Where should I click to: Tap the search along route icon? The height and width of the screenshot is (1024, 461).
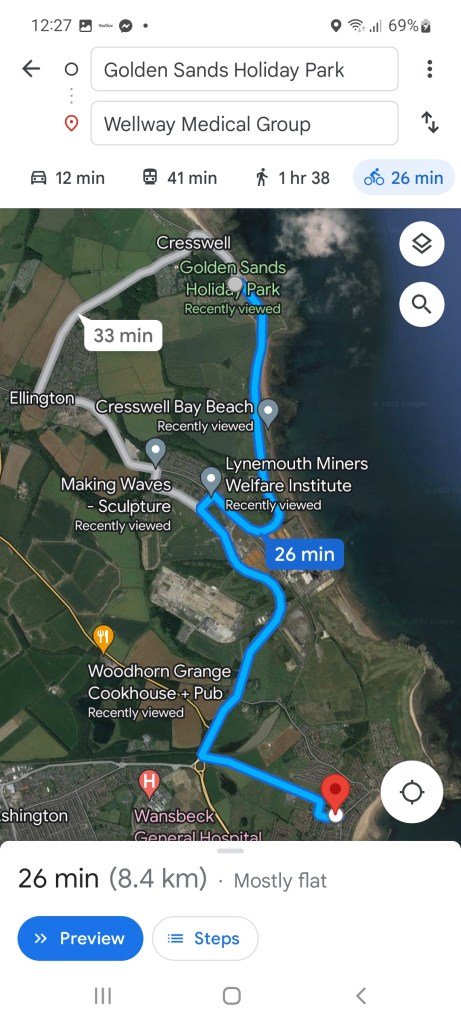point(422,304)
